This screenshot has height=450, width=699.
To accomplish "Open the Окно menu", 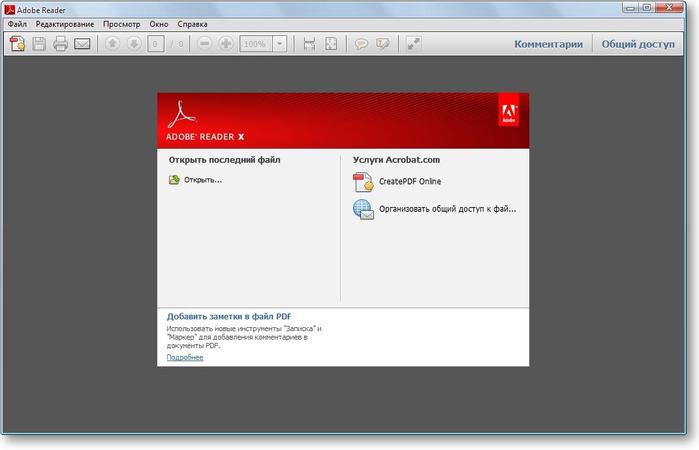I will tap(159, 24).
